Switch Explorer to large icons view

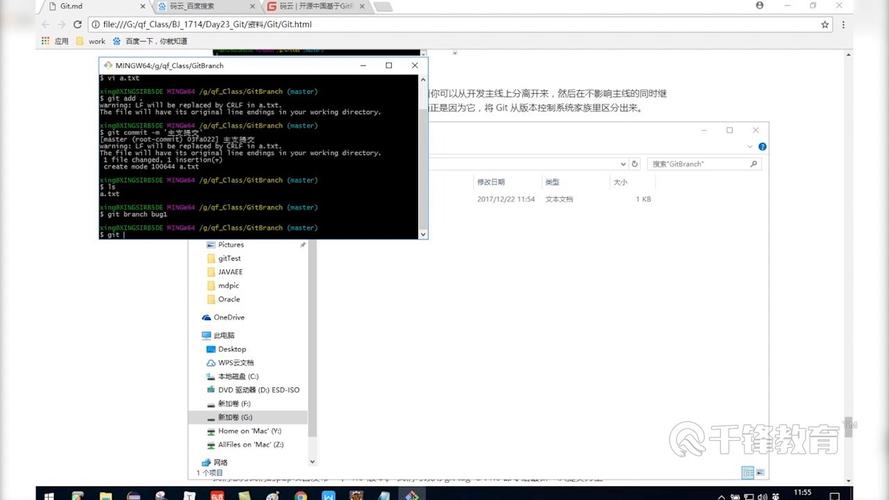tap(760, 472)
